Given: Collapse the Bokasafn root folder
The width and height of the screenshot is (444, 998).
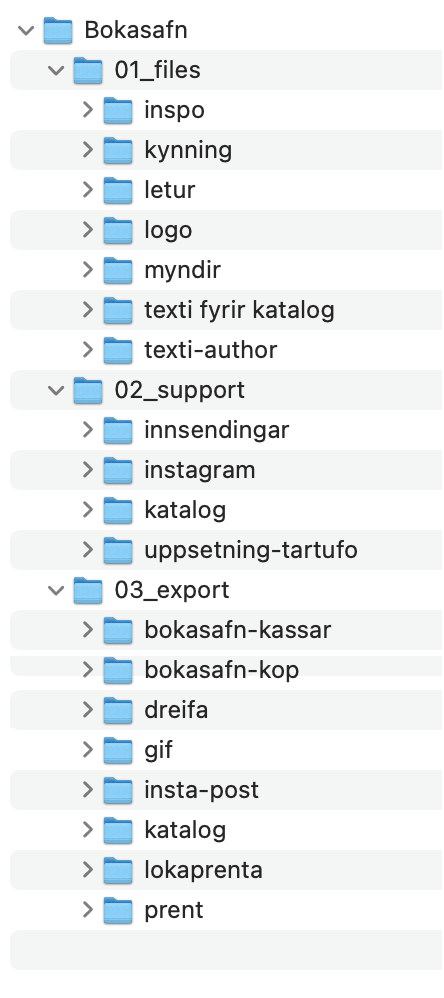Looking at the screenshot, I should 26,30.
